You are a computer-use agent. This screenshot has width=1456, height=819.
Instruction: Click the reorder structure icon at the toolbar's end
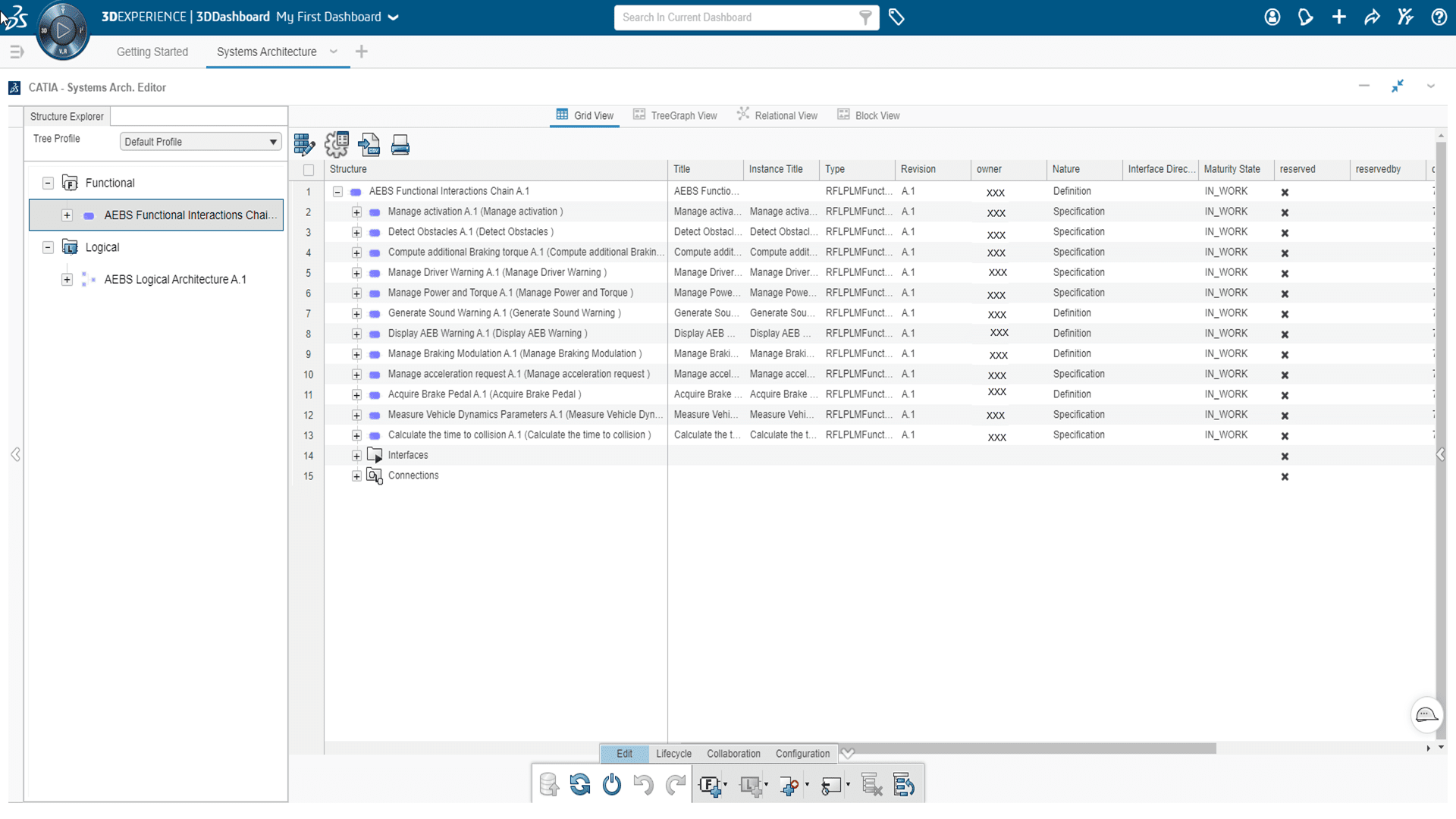click(x=904, y=785)
